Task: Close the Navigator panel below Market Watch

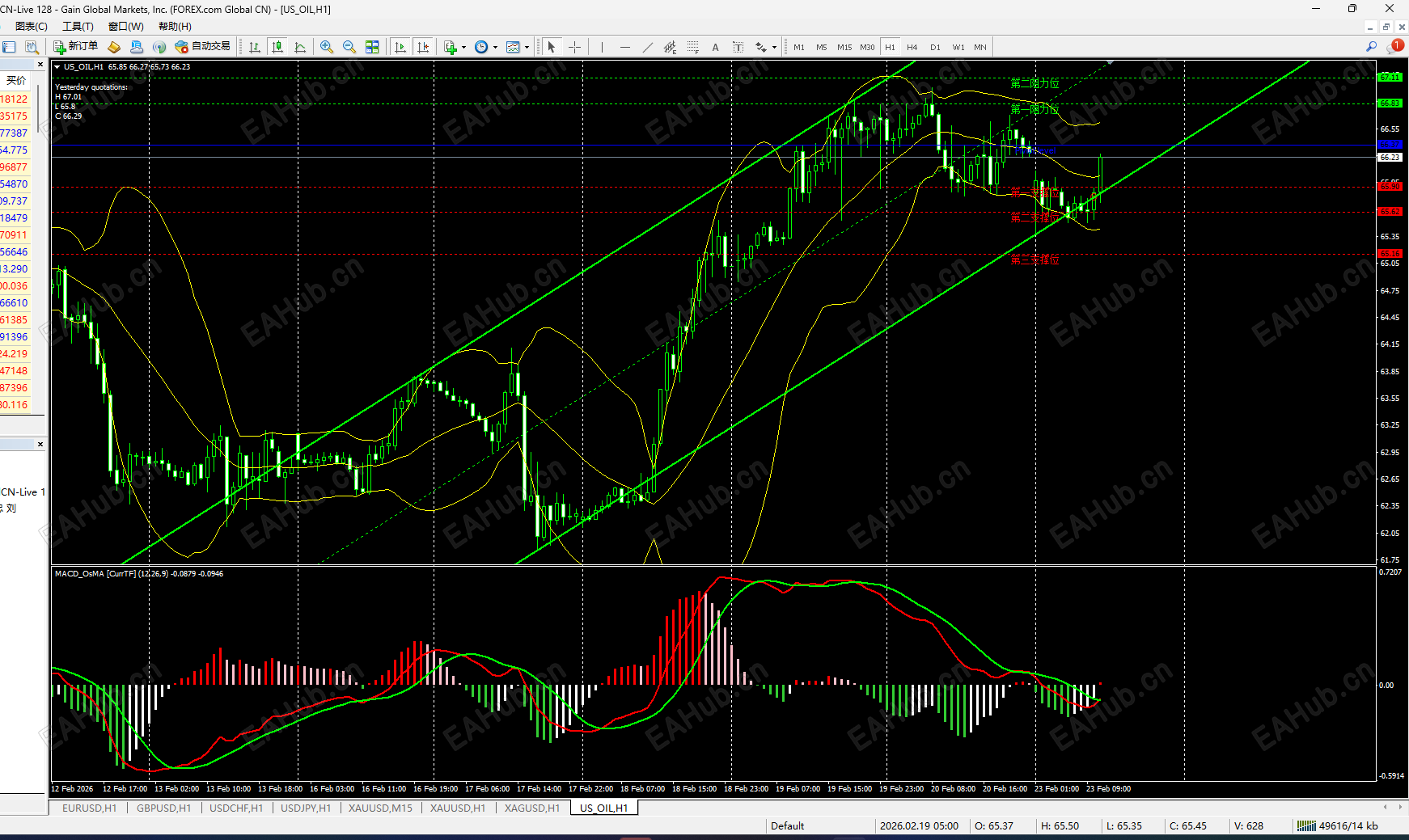Action: tap(40, 445)
